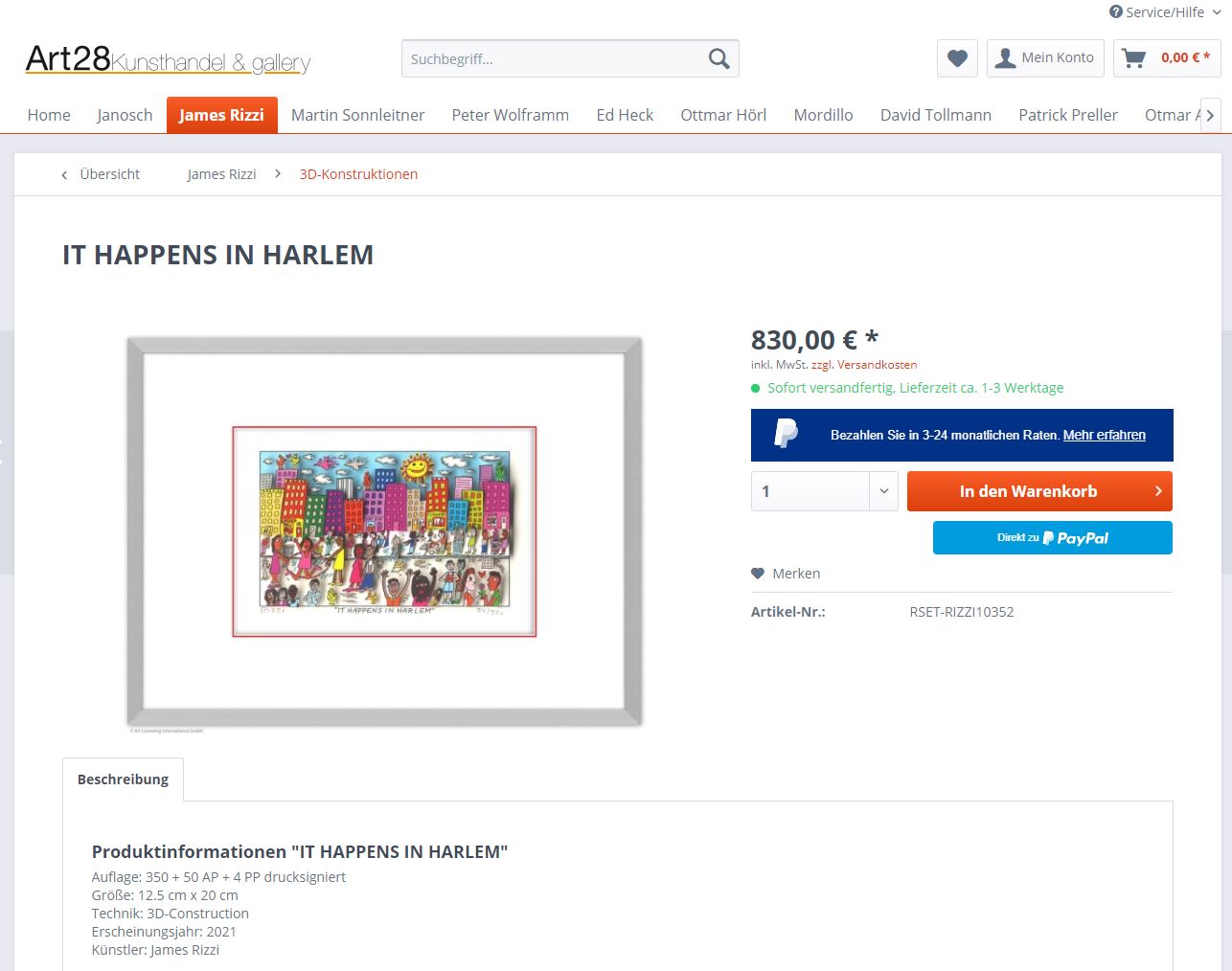Click the Direkt zu PayPal button
The width and height of the screenshot is (1232, 971).
1053,537
